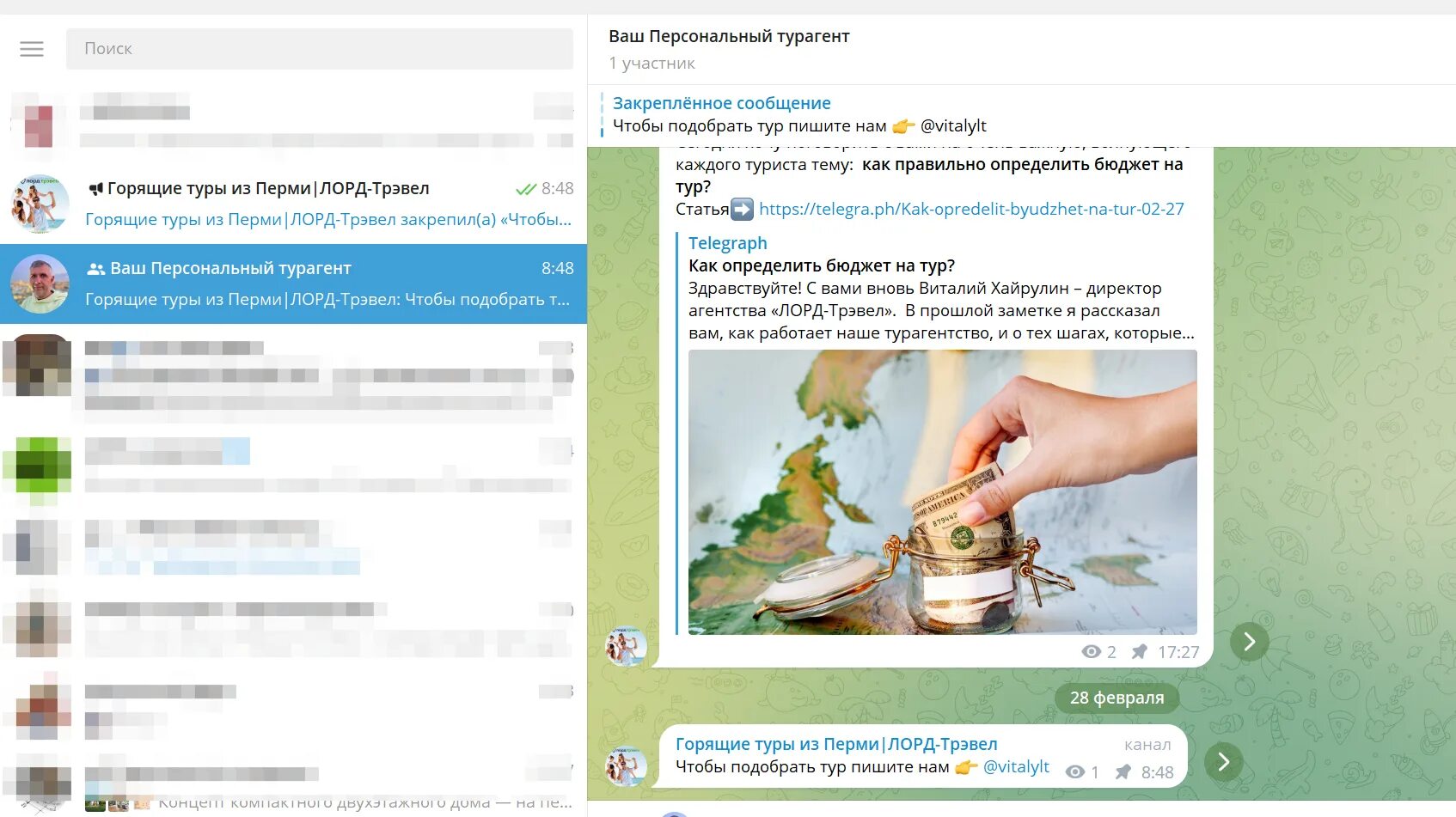Click the eye views icon on 17:27 message
Image resolution: width=1456 pixels, height=817 pixels.
click(x=1092, y=652)
